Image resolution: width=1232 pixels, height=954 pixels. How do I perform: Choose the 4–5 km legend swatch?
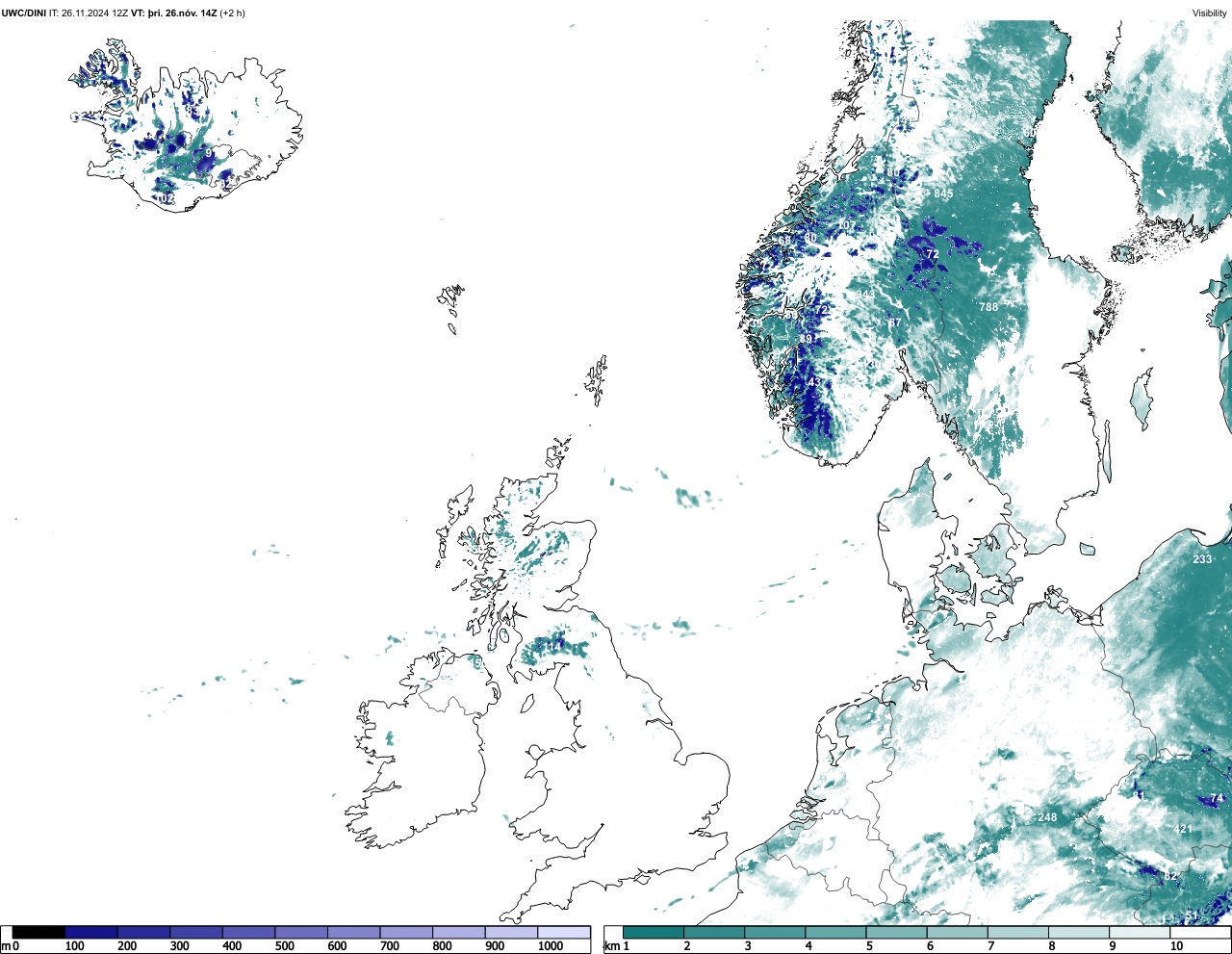tap(835, 932)
